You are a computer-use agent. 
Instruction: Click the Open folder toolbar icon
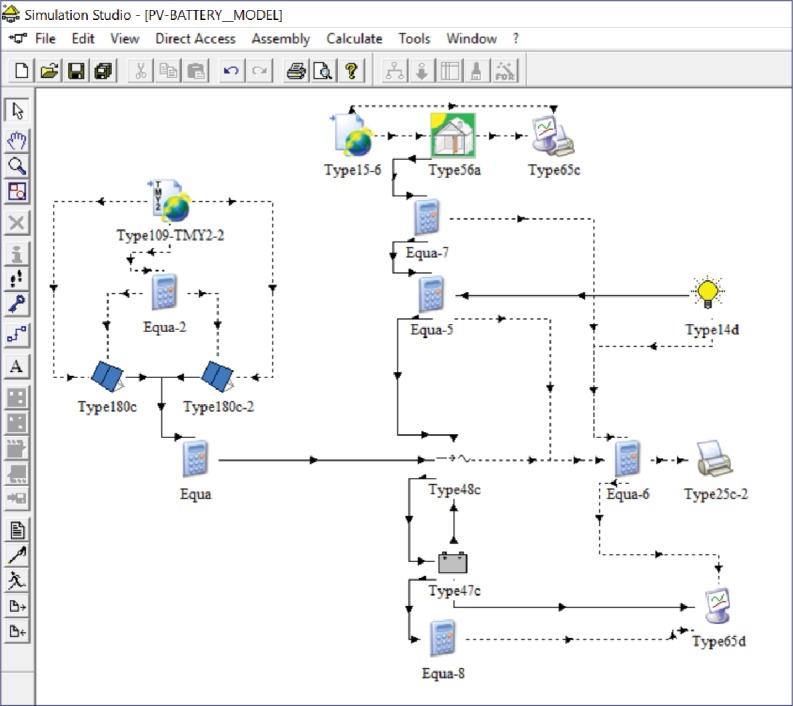coord(49,71)
